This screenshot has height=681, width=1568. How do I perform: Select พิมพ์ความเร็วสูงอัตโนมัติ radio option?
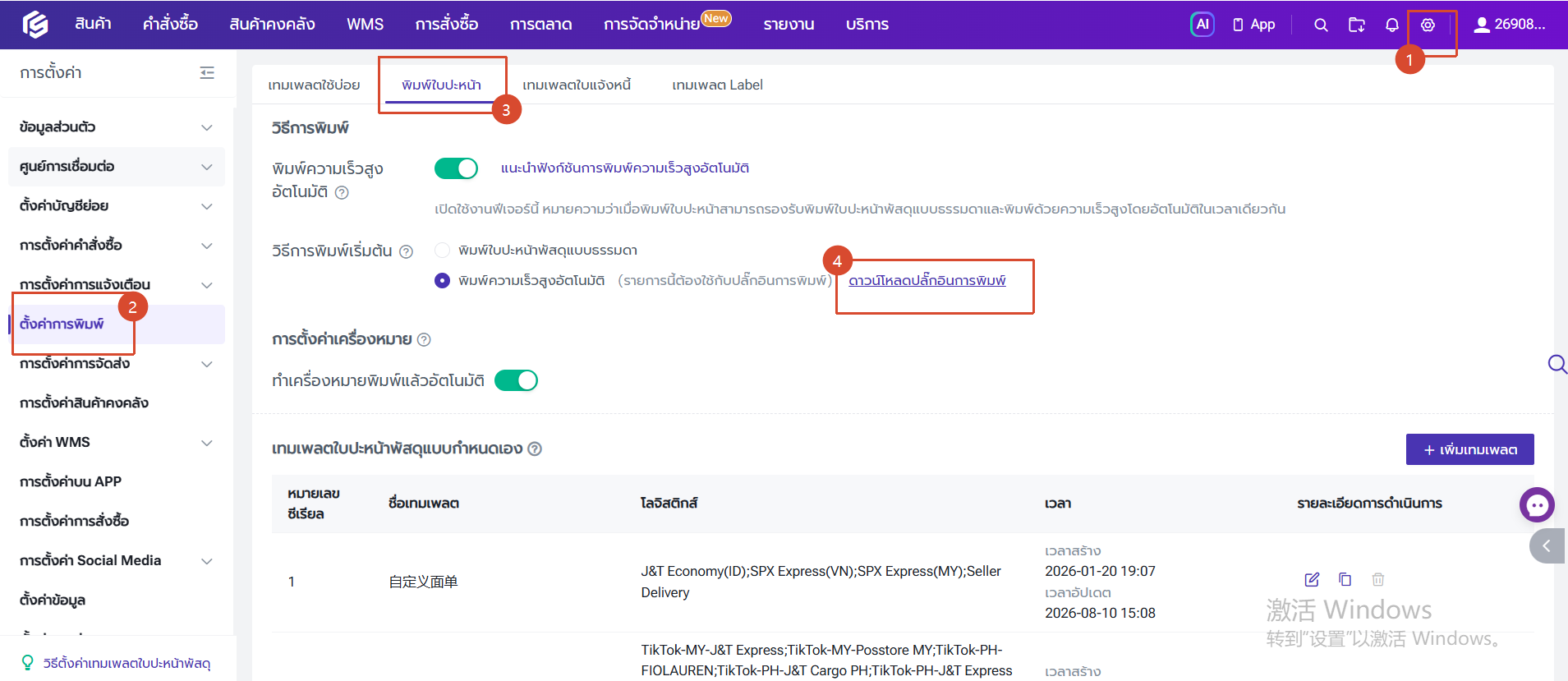(x=442, y=281)
